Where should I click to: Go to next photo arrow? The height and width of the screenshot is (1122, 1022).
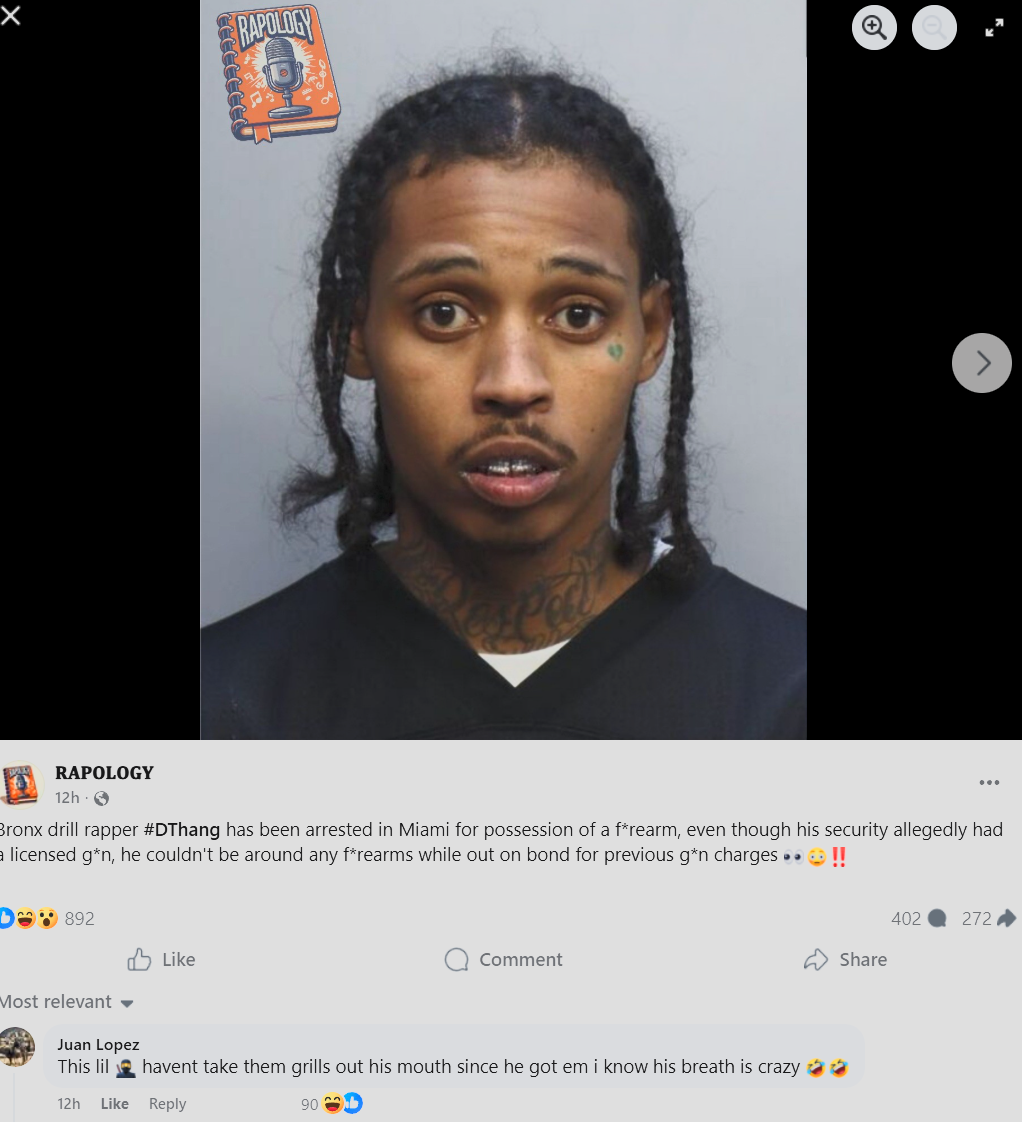coord(981,363)
